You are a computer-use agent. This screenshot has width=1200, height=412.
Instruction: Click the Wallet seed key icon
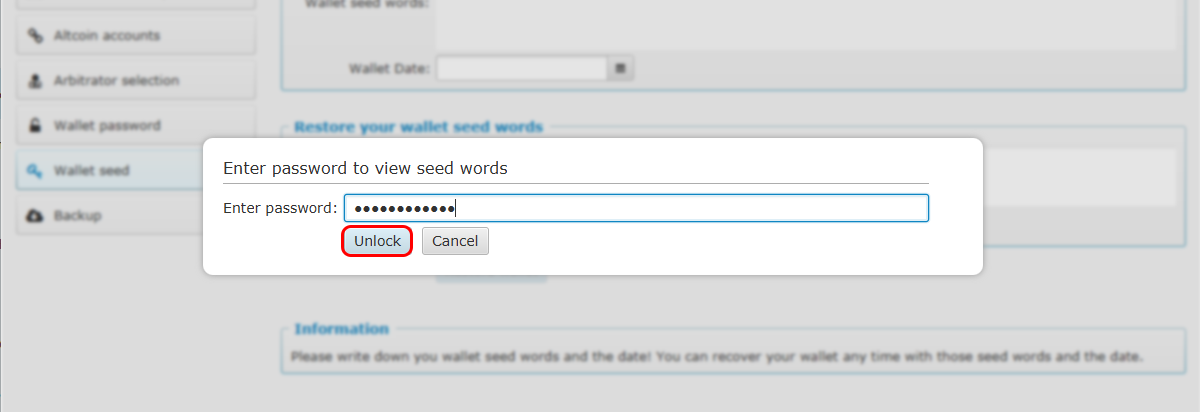[x=35, y=171]
